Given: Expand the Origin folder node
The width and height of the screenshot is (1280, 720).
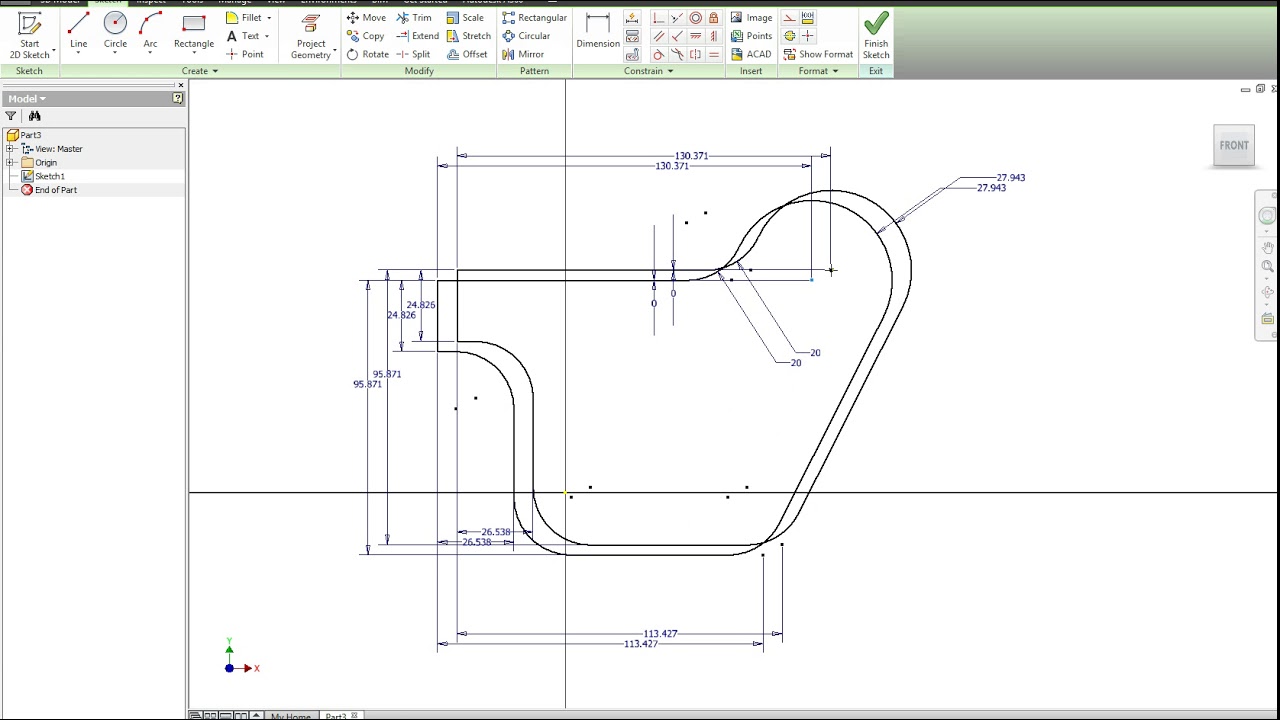Looking at the screenshot, I should (10, 163).
